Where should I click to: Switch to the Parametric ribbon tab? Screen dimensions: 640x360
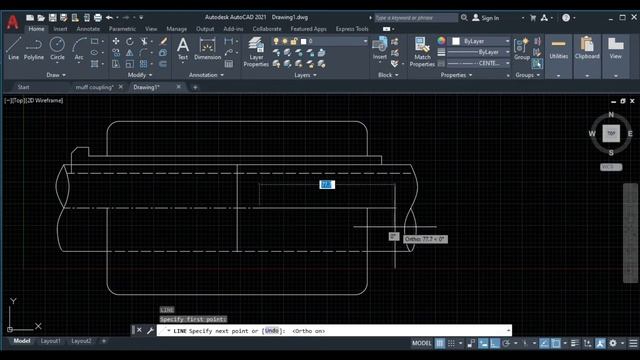coord(122,29)
